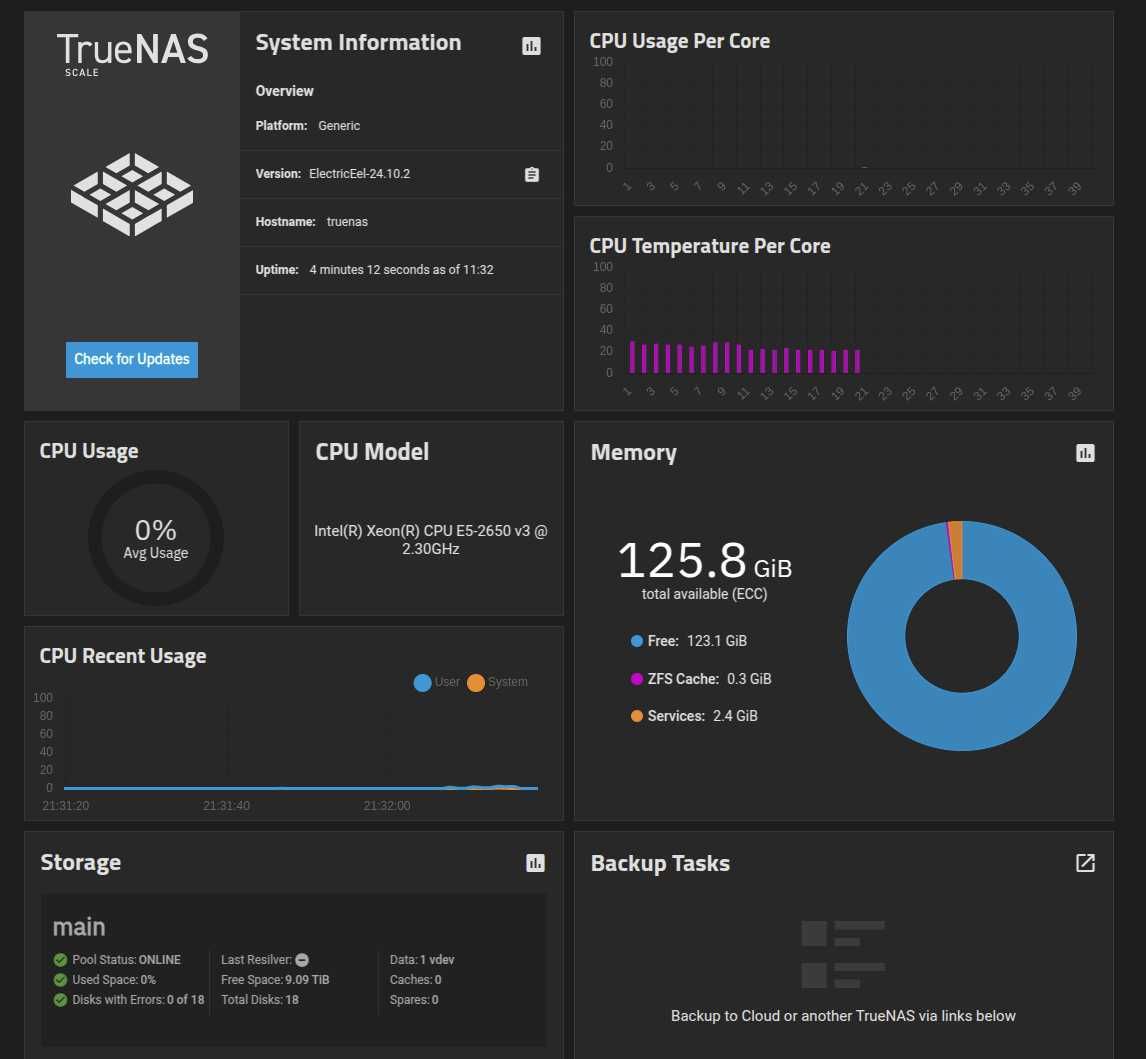Click the Caches: 0 text
This screenshot has height=1059, width=1146.
pos(415,979)
